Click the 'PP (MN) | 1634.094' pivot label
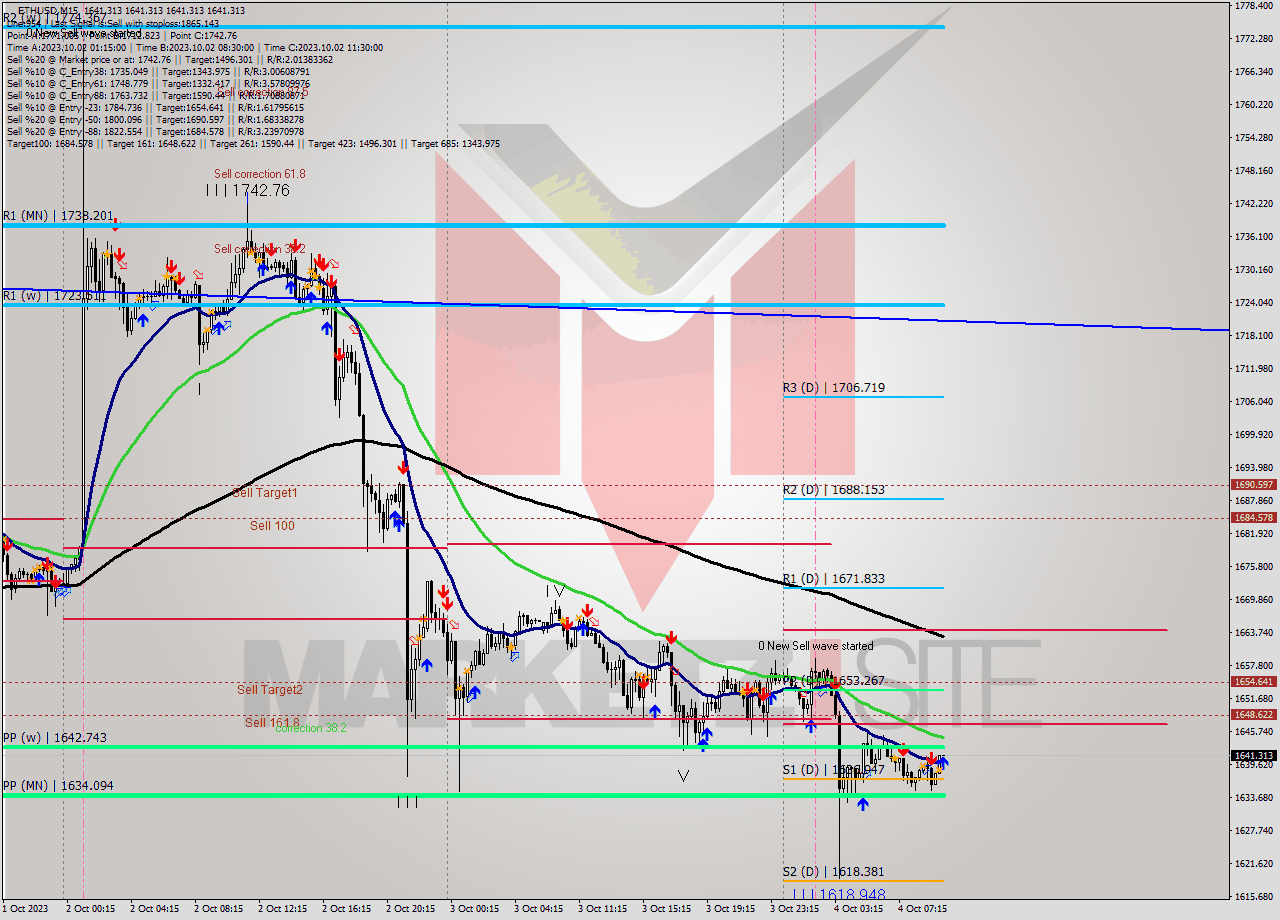 [57, 785]
